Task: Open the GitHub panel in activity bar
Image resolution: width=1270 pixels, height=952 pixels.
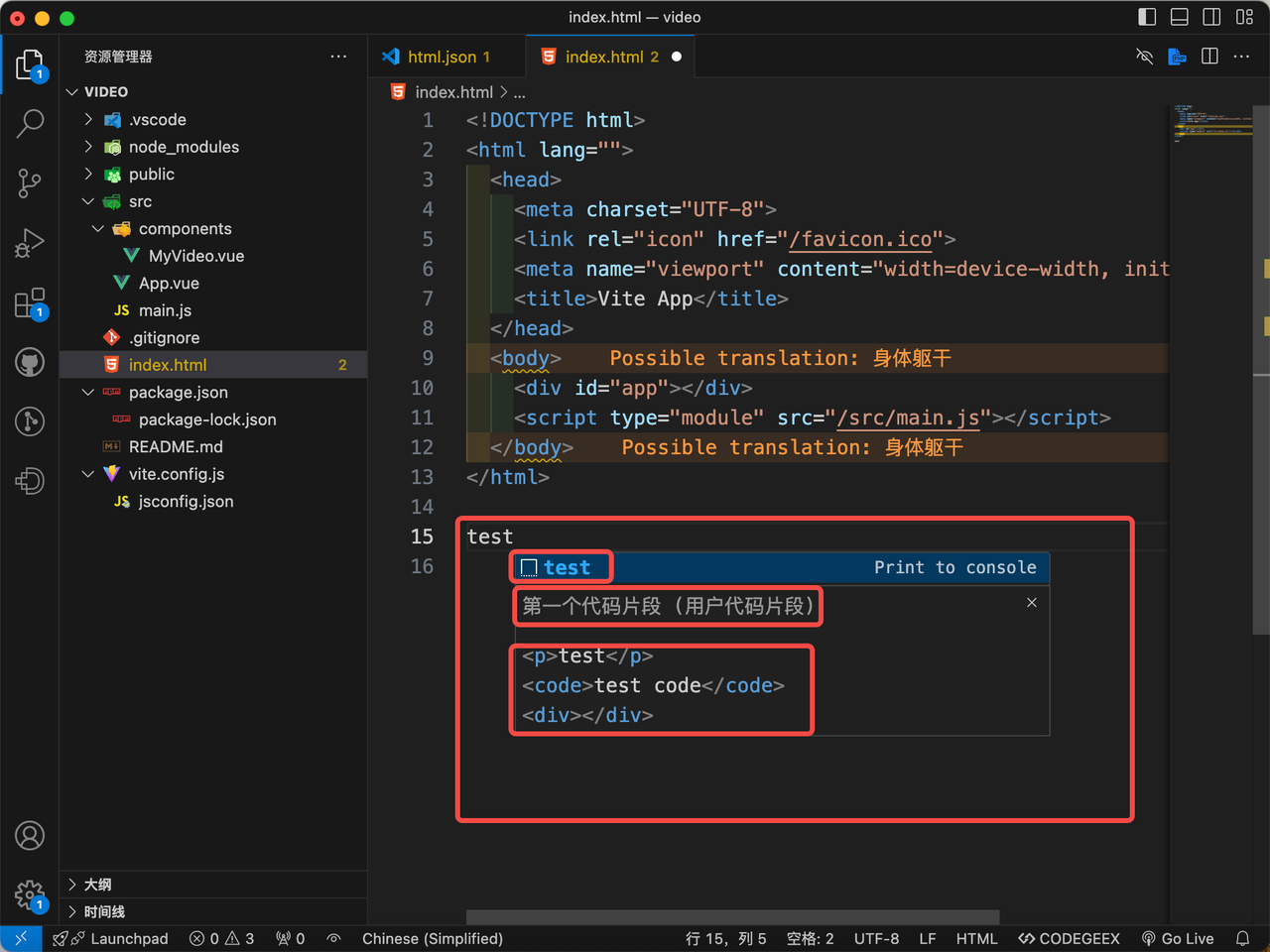Action: tap(30, 363)
